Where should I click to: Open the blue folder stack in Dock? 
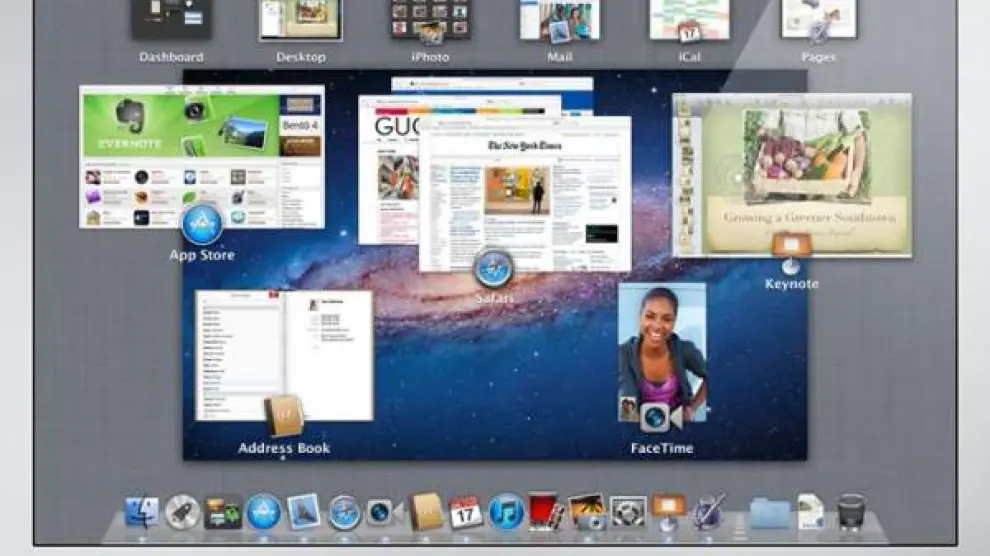pos(769,512)
